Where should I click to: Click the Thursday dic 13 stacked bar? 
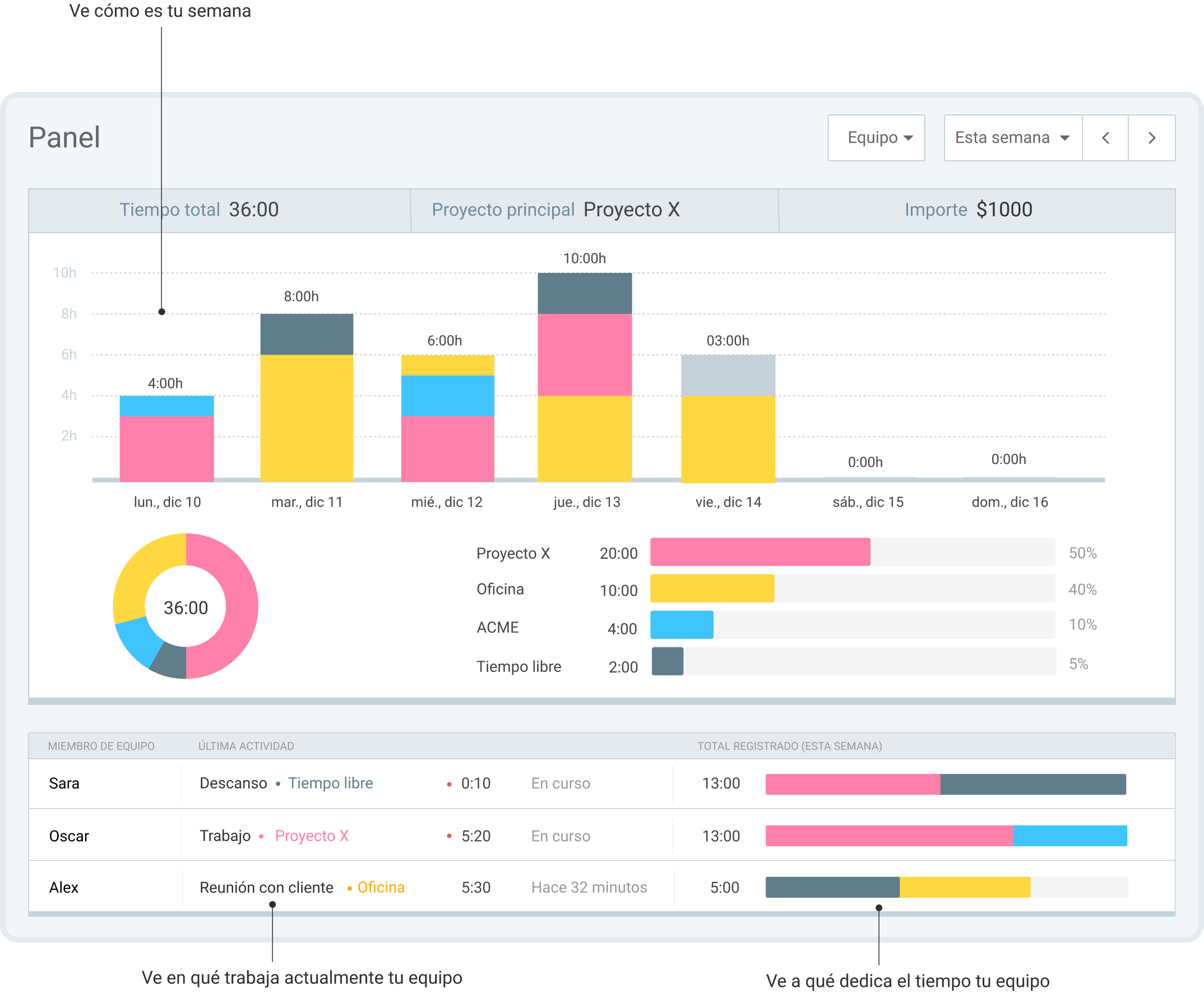[x=584, y=378]
